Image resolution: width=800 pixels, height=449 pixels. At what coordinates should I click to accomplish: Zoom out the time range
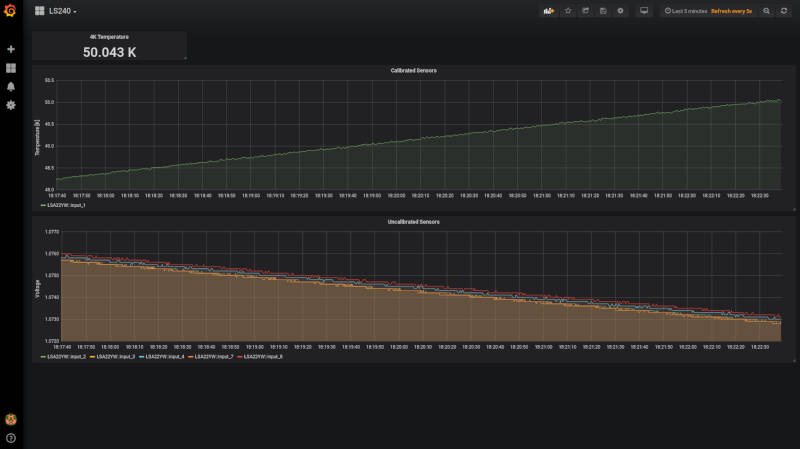[x=766, y=11]
